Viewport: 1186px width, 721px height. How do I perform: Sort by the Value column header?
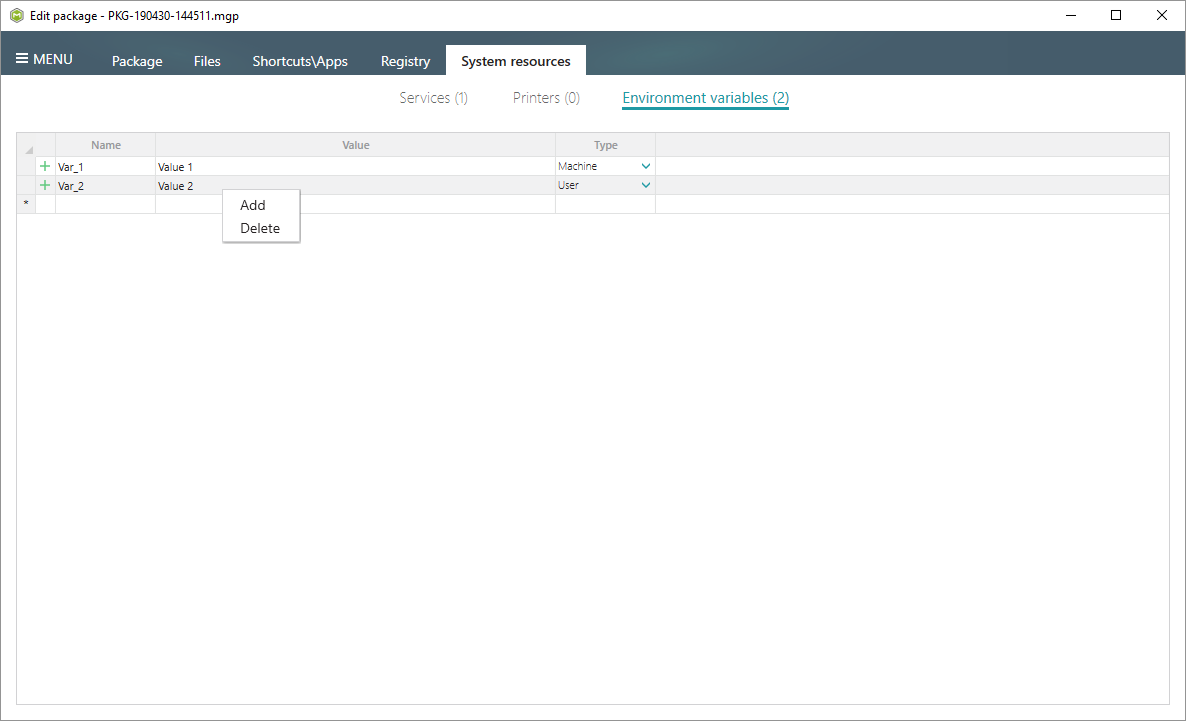pyautogui.click(x=355, y=145)
